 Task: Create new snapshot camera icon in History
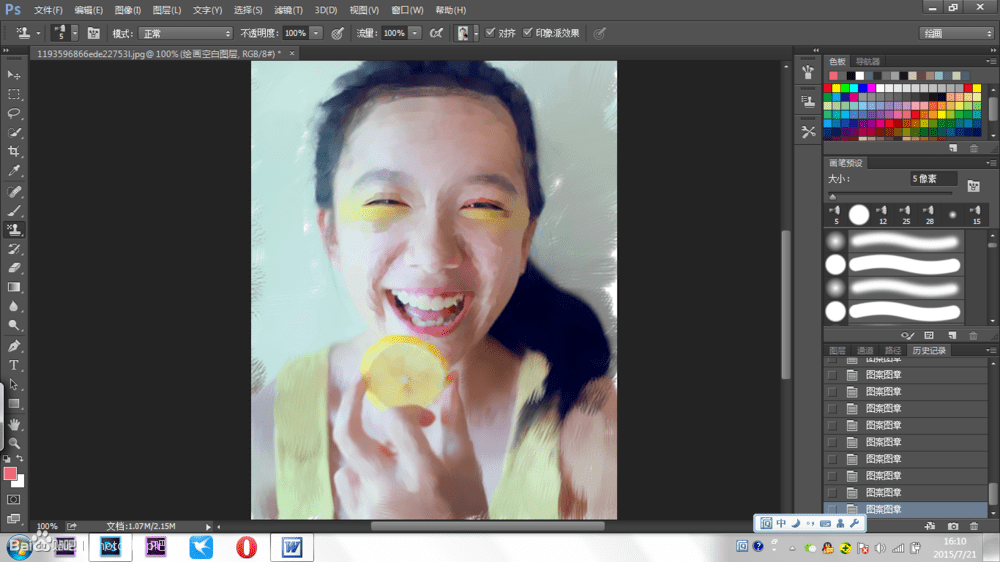point(953,526)
